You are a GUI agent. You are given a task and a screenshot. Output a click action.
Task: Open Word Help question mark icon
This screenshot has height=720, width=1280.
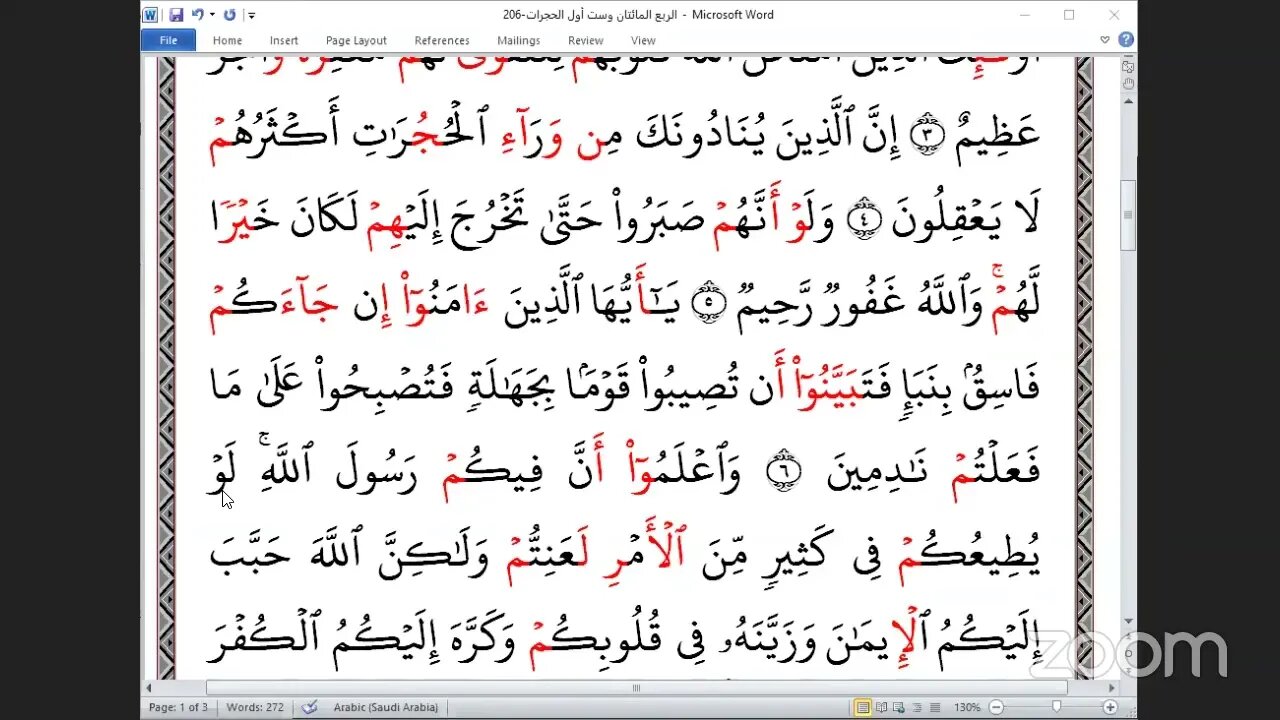point(1126,40)
